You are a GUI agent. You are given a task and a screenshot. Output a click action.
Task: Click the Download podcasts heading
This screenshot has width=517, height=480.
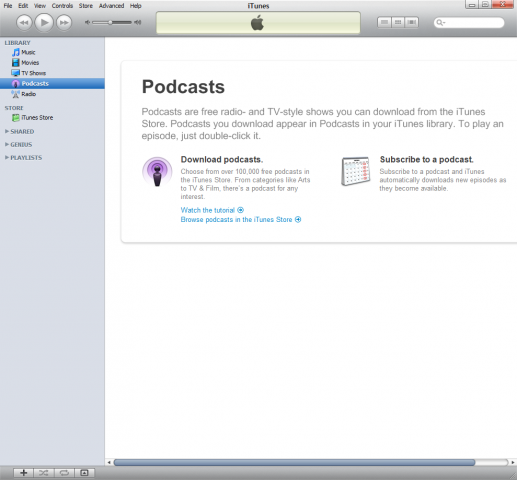pos(222,159)
